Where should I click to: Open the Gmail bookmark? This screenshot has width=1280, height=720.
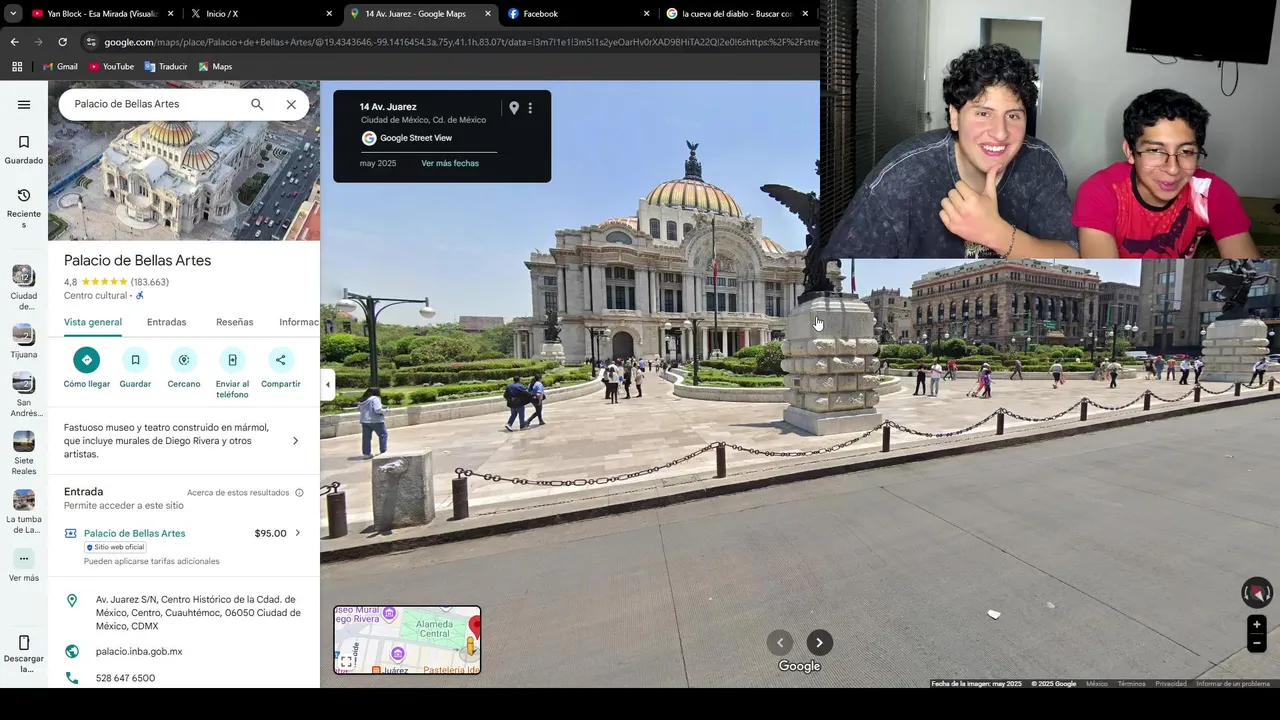coord(60,67)
